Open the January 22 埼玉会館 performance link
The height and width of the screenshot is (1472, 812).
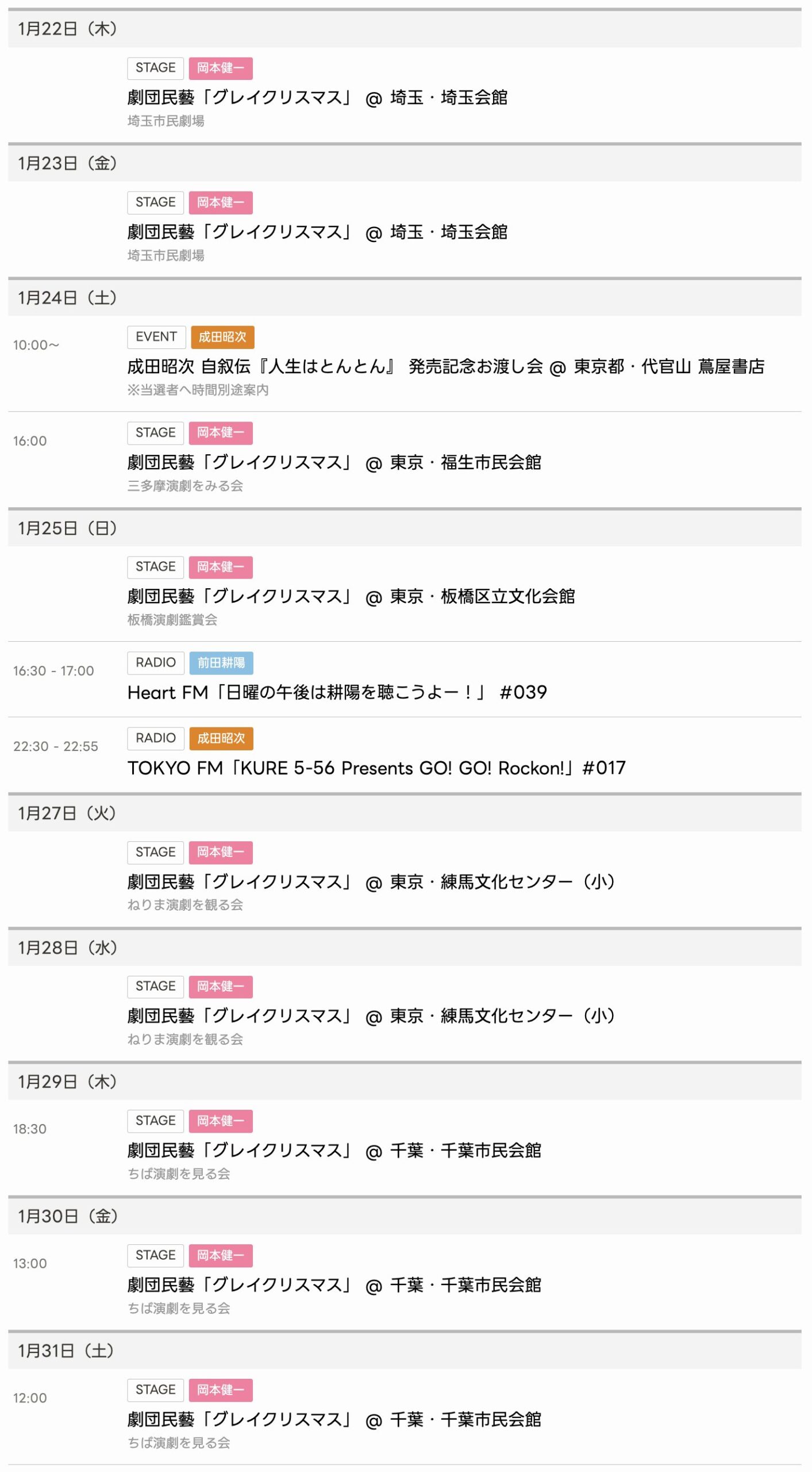tap(317, 98)
